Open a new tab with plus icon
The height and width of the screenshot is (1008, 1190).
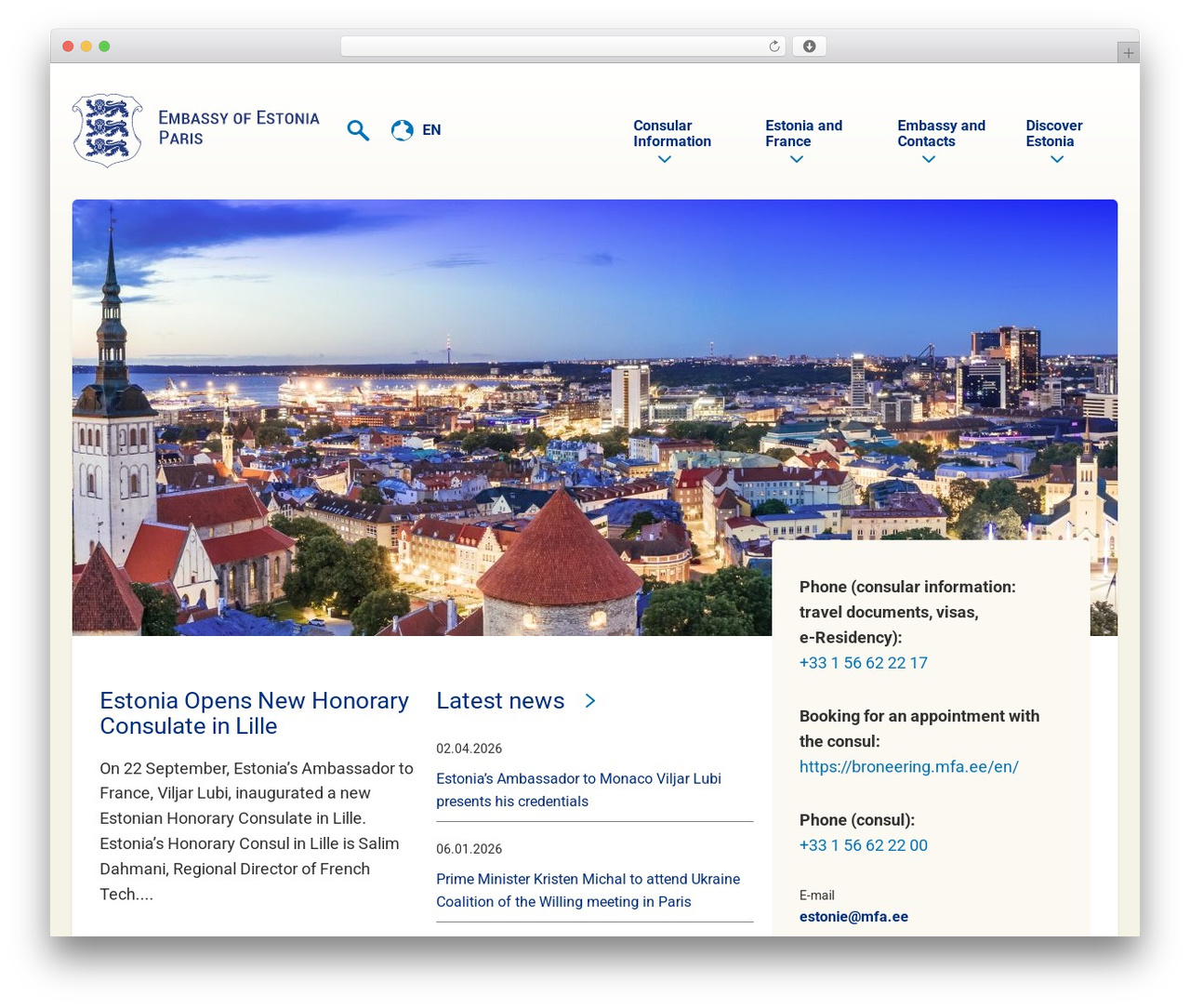coord(1128,53)
